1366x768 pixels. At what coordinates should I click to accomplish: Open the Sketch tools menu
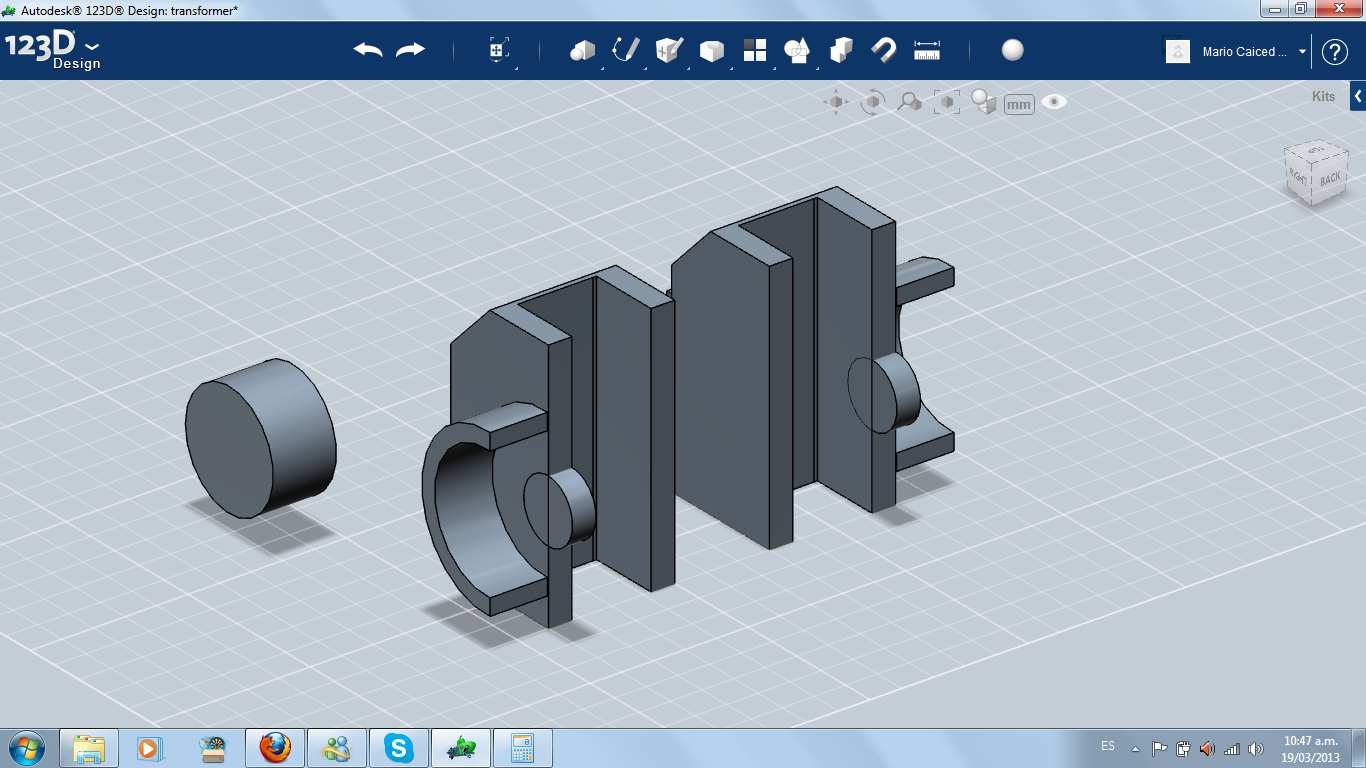625,50
